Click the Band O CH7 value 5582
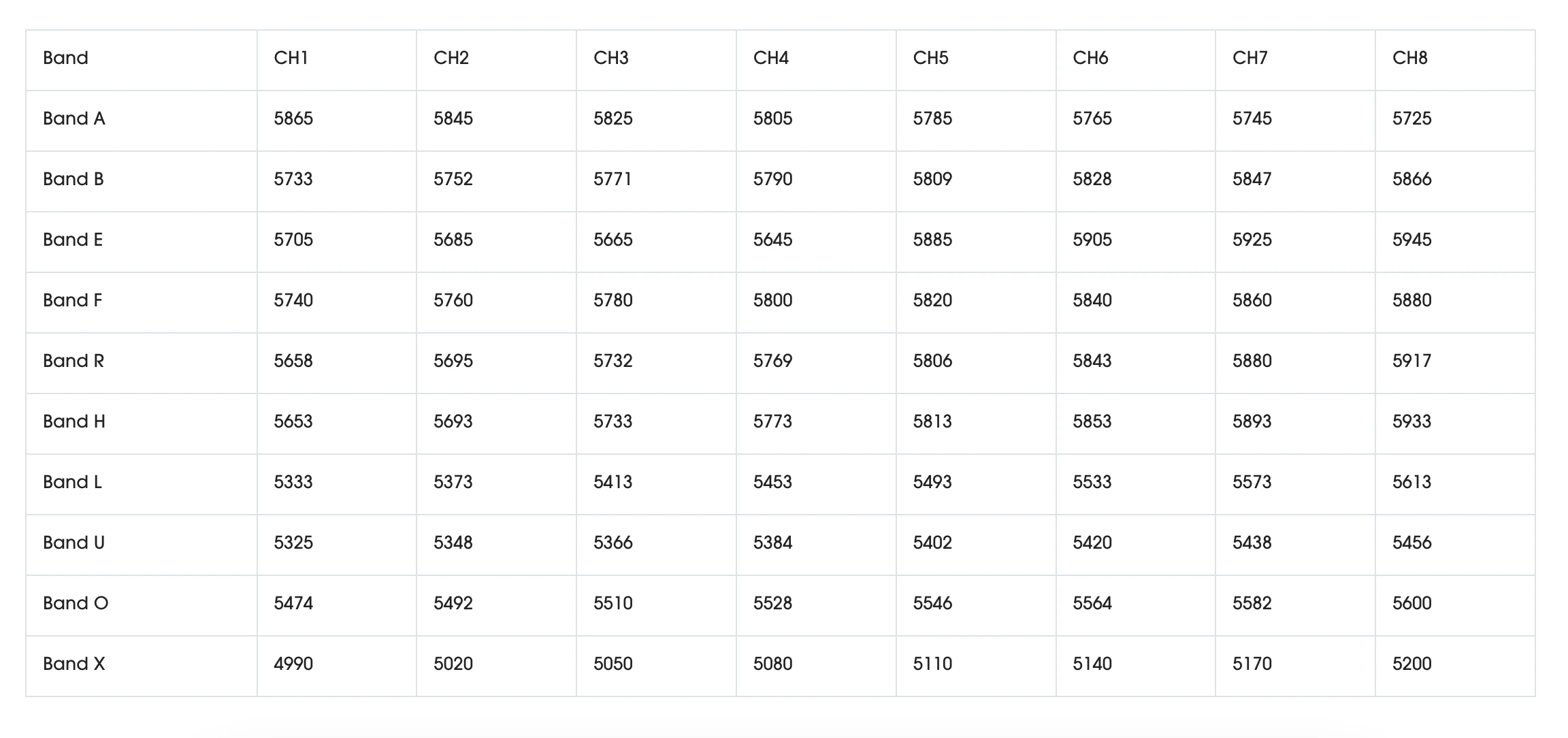Viewport: 1568px width, 738px height. 1252,603
